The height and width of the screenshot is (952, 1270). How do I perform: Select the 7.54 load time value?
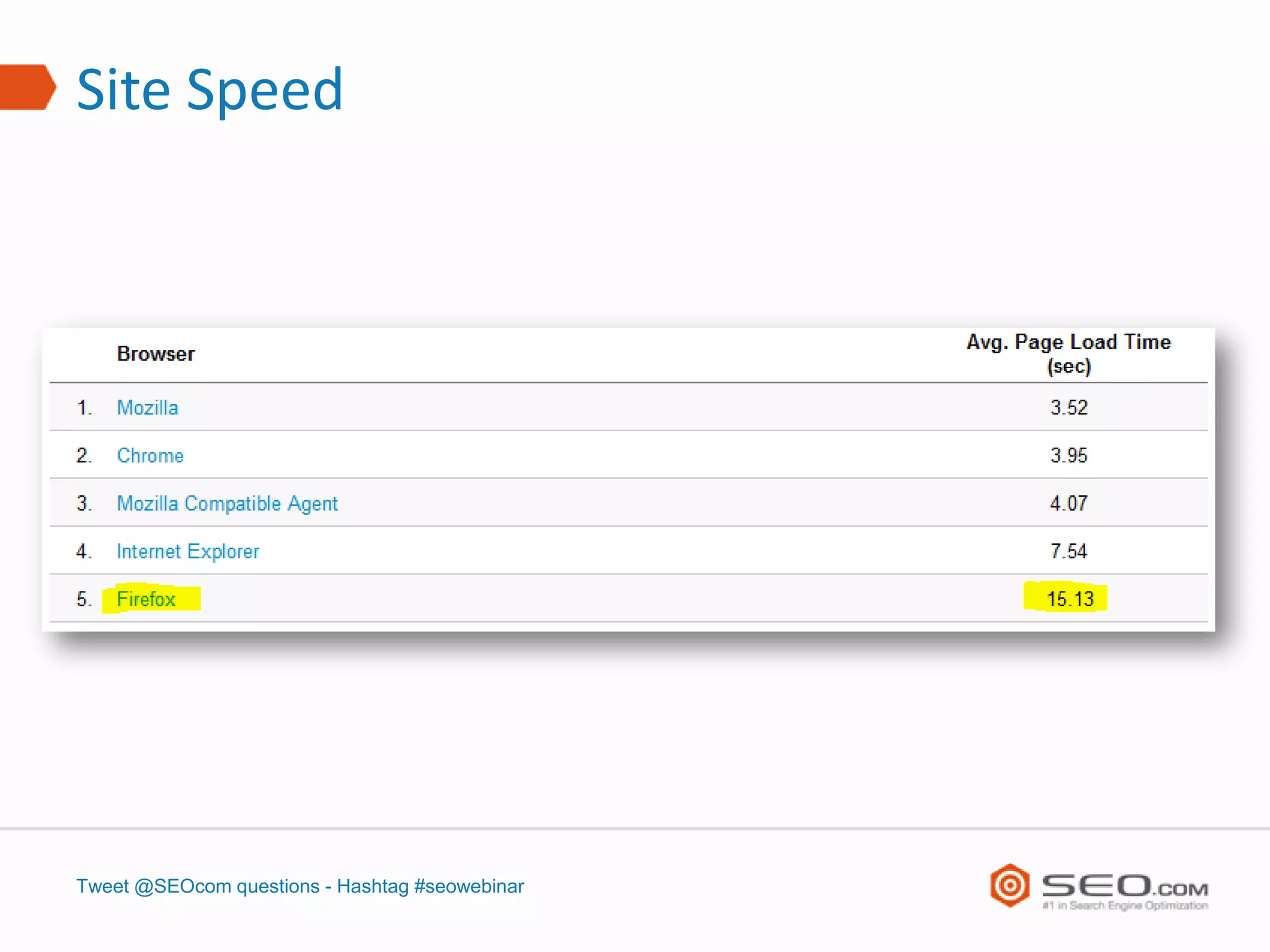pyautogui.click(x=1068, y=551)
